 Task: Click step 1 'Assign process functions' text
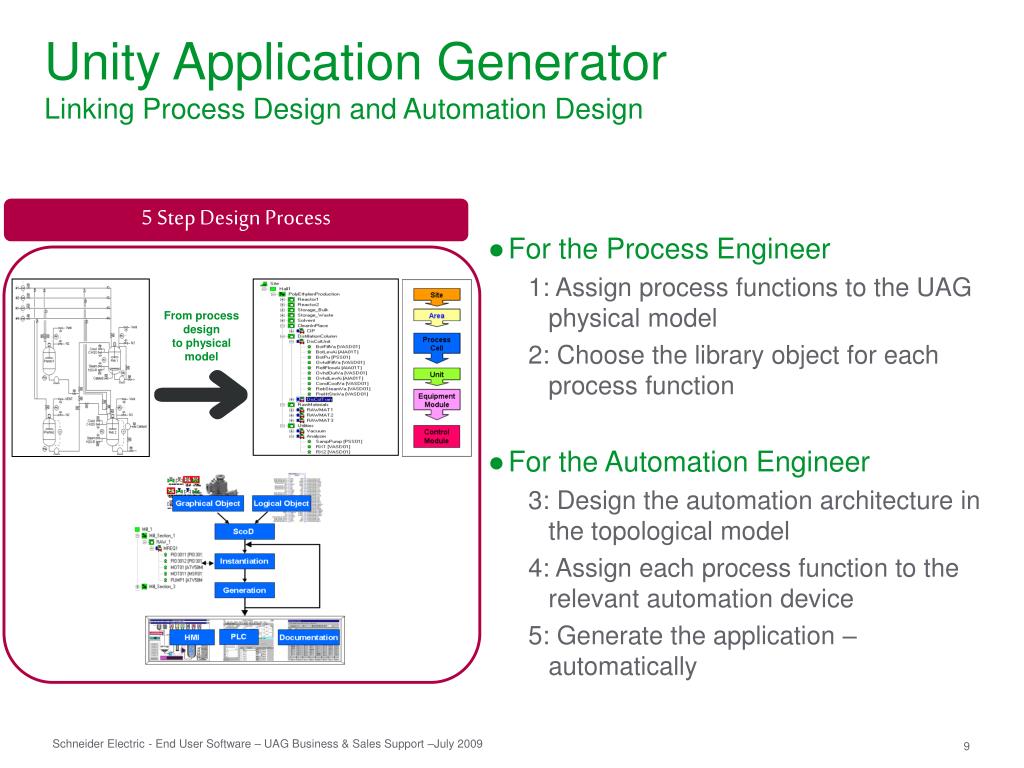750,302
